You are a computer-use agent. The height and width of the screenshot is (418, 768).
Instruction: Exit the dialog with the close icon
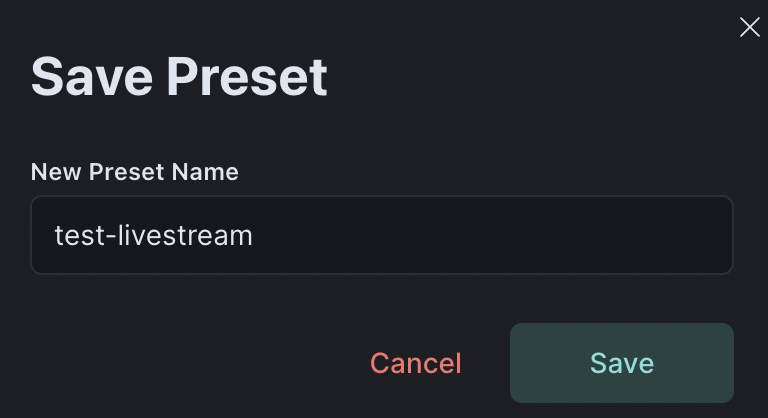point(749,27)
